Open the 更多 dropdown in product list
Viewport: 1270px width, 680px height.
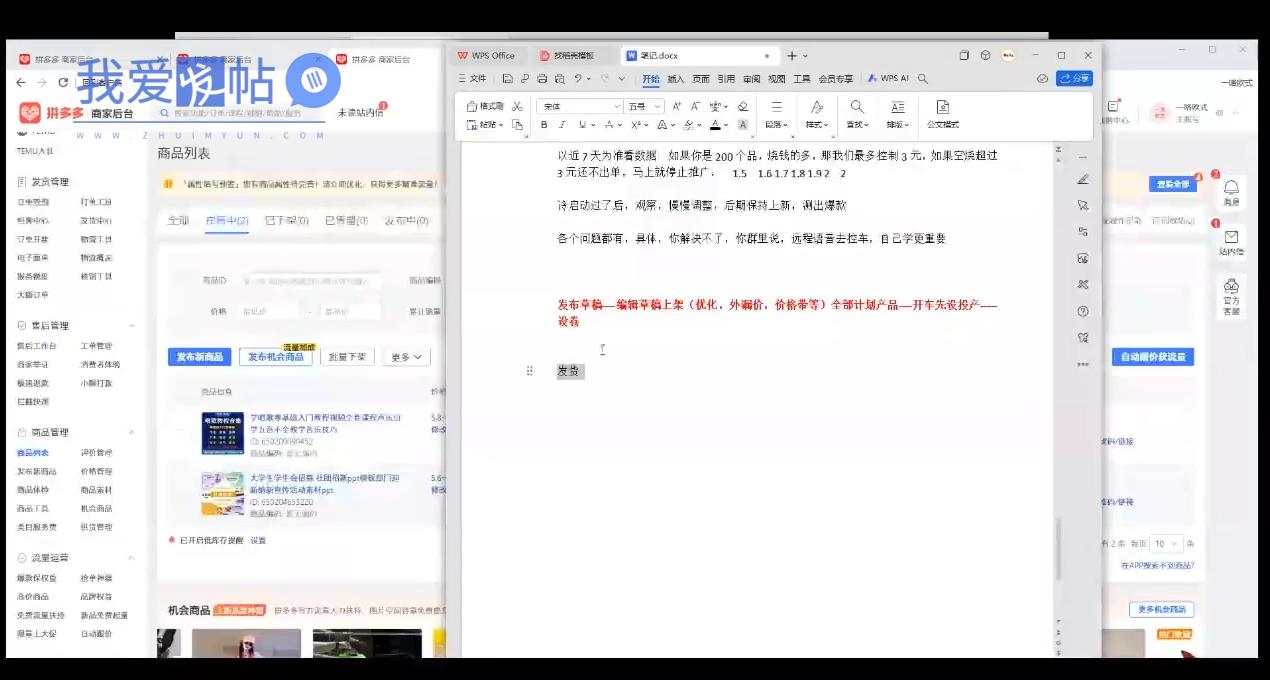(405, 357)
